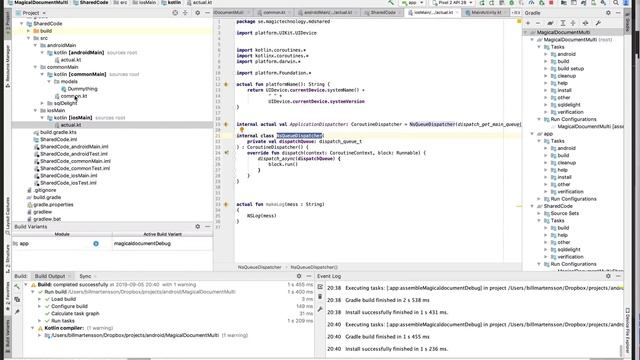640x360 pixels.
Task: Collapse the iosMain folder
Action: click(x=36, y=110)
